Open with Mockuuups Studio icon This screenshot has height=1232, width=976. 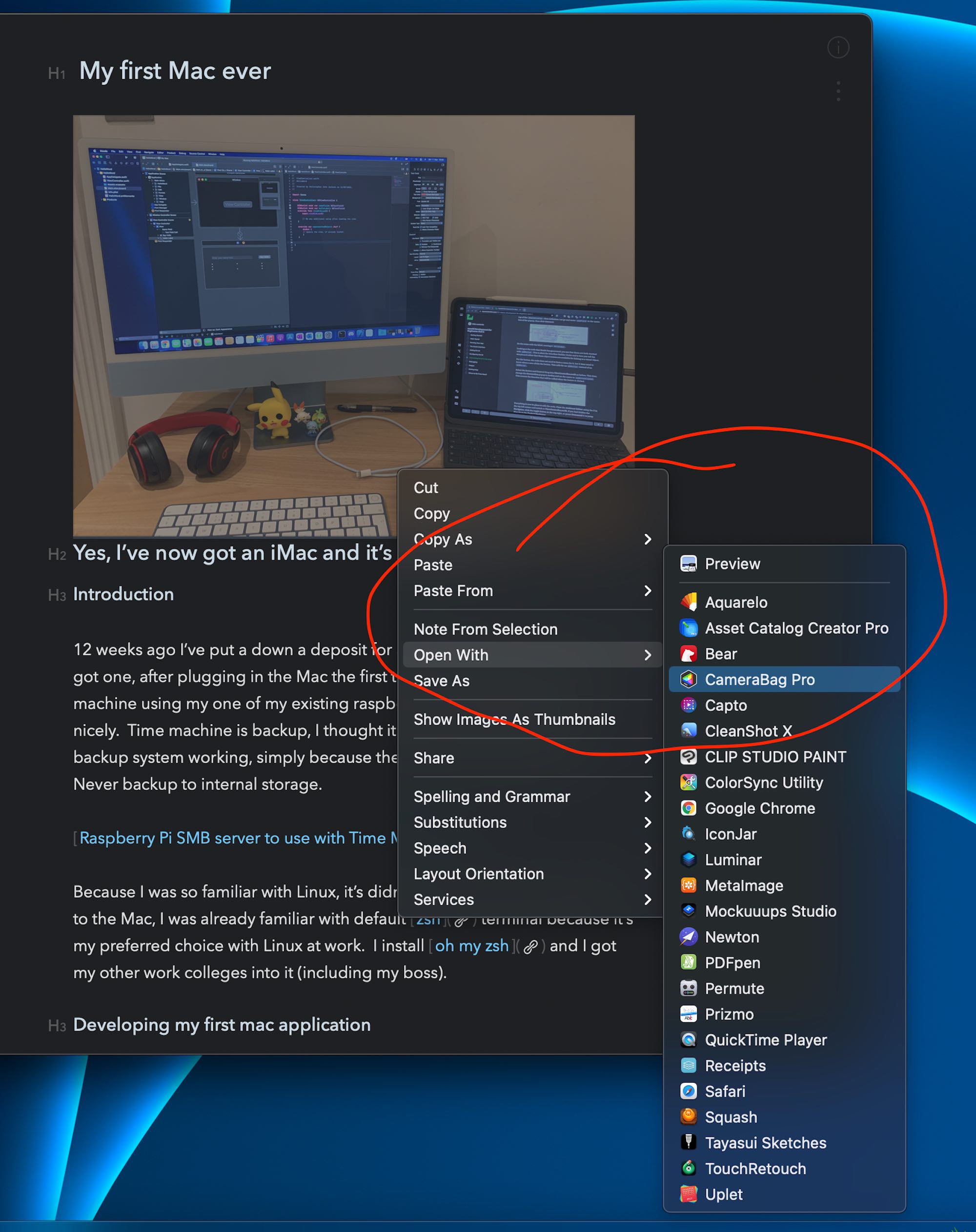click(689, 911)
